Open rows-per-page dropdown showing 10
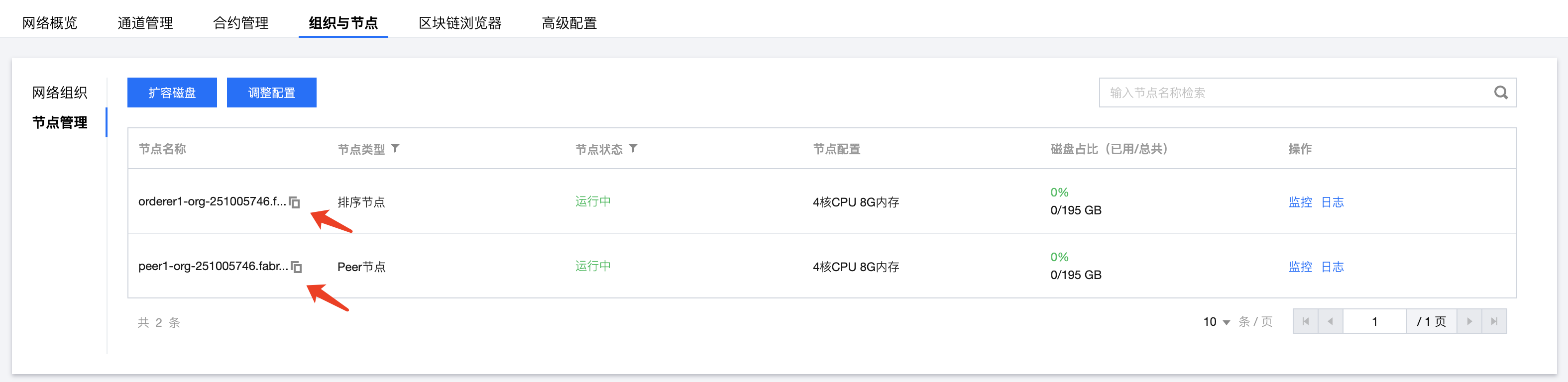1568x382 pixels. click(x=1216, y=322)
